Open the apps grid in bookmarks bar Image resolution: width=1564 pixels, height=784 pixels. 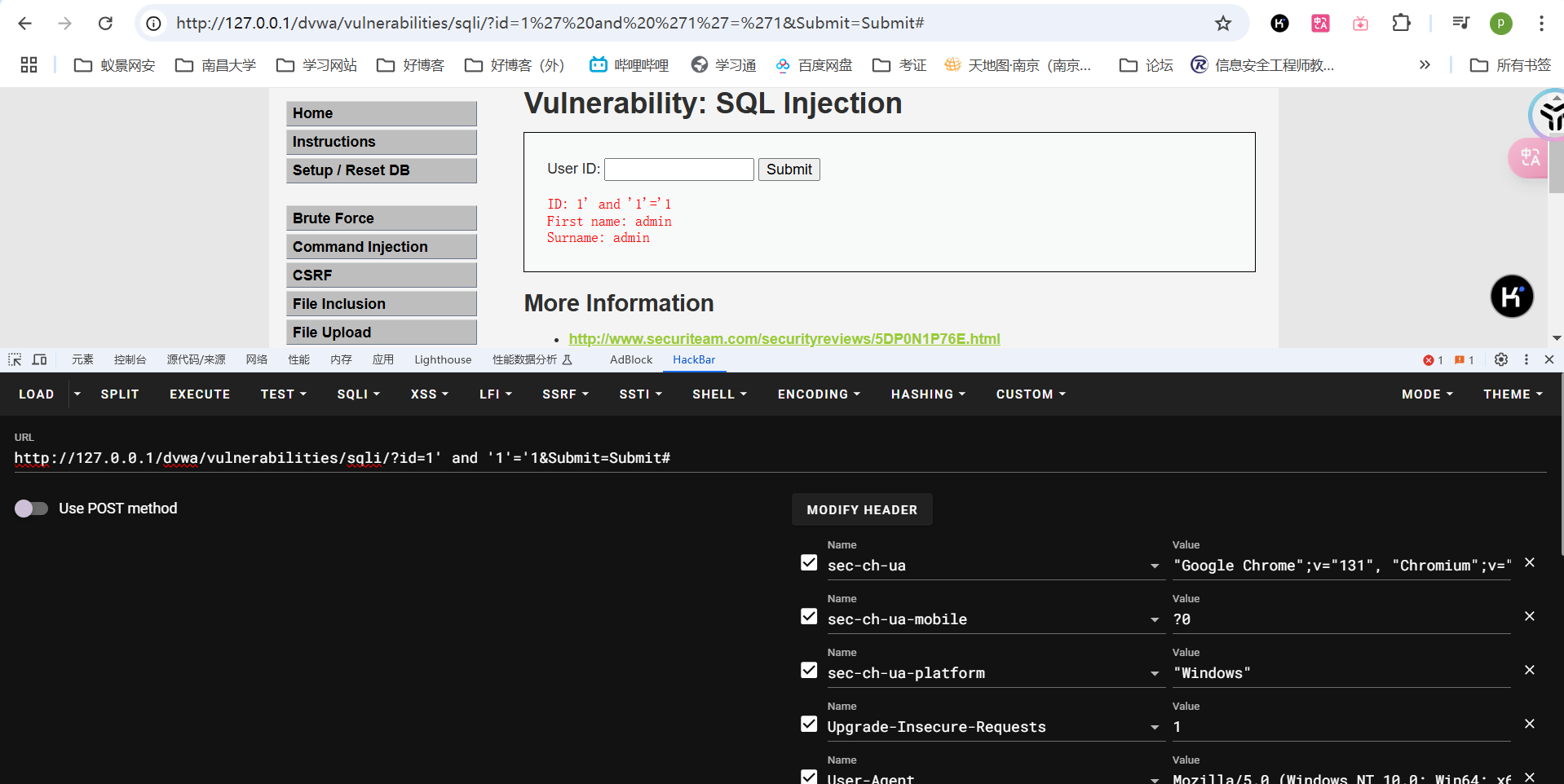(x=29, y=65)
